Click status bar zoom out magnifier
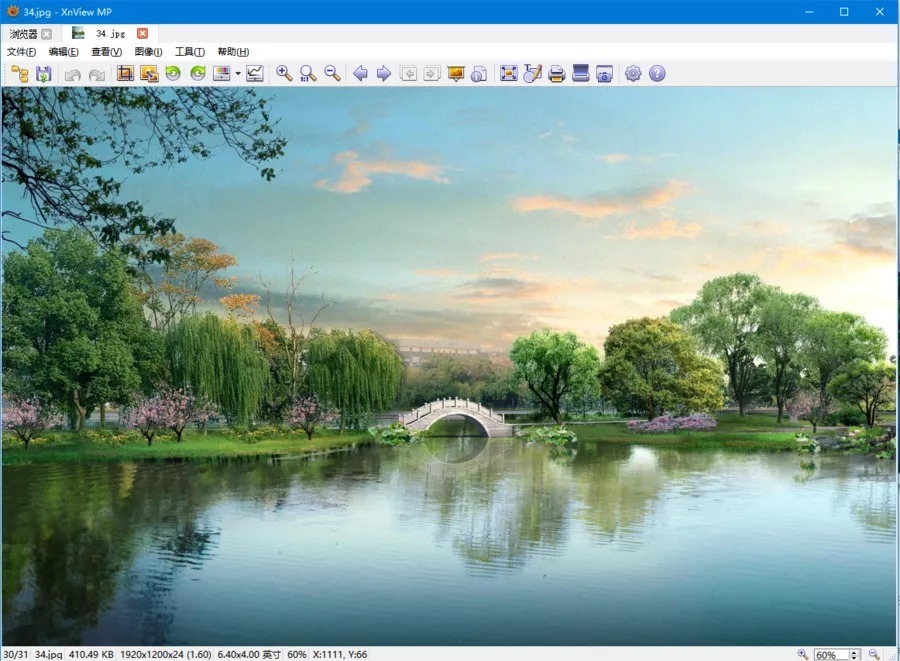This screenshot has width=900, height=661. 874,654
